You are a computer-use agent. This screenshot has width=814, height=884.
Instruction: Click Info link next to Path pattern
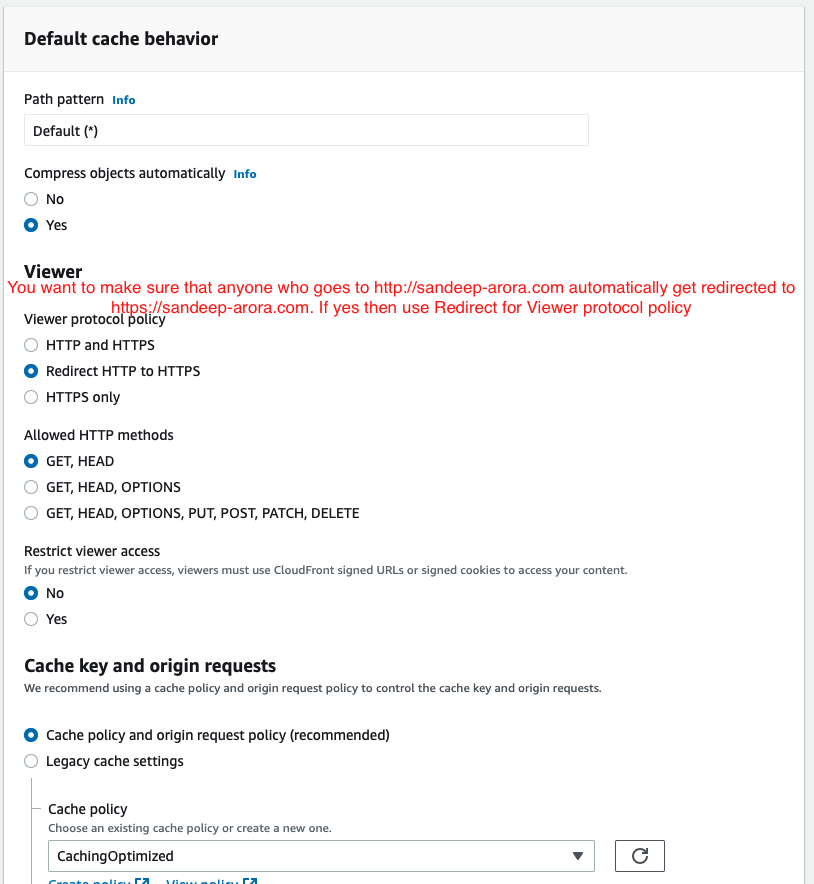pyautogui.click(x=124, y=100)
